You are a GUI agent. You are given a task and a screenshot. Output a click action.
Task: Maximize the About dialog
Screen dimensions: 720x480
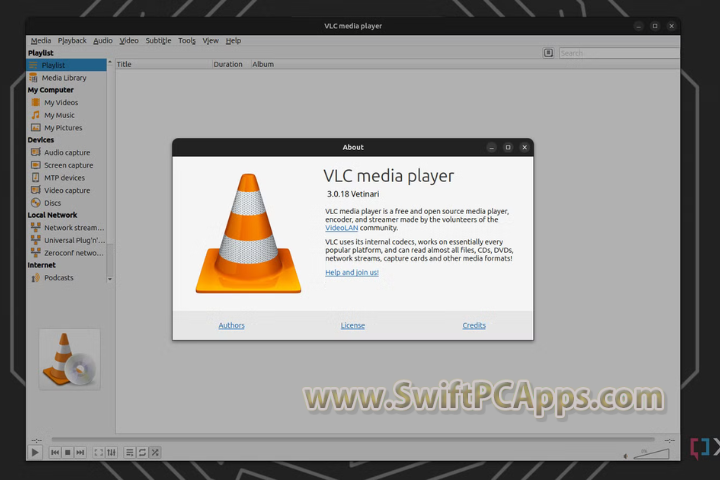508,147
